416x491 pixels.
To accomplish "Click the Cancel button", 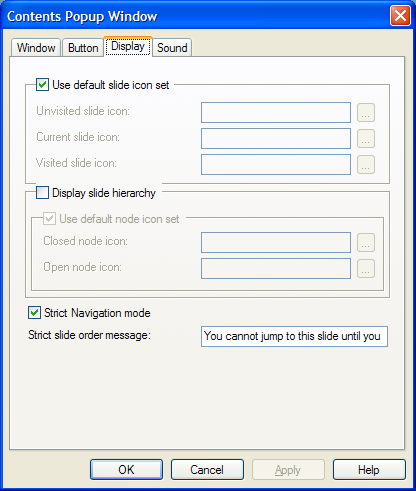I will click(x=207, y=470).
